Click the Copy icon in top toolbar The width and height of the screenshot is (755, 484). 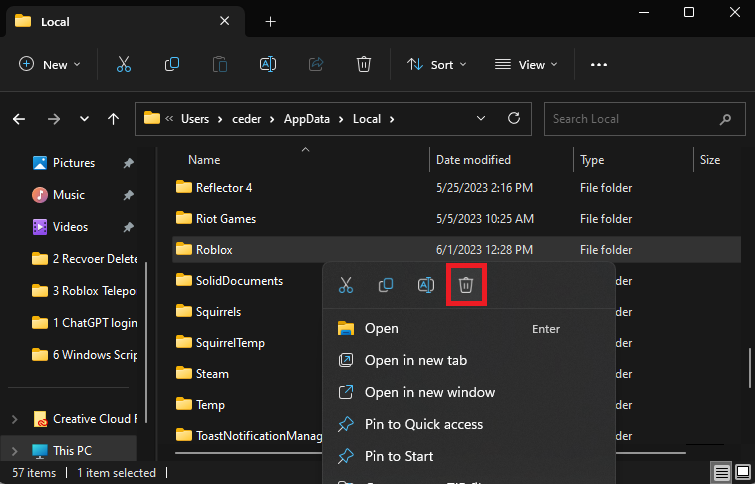[172, 64]
